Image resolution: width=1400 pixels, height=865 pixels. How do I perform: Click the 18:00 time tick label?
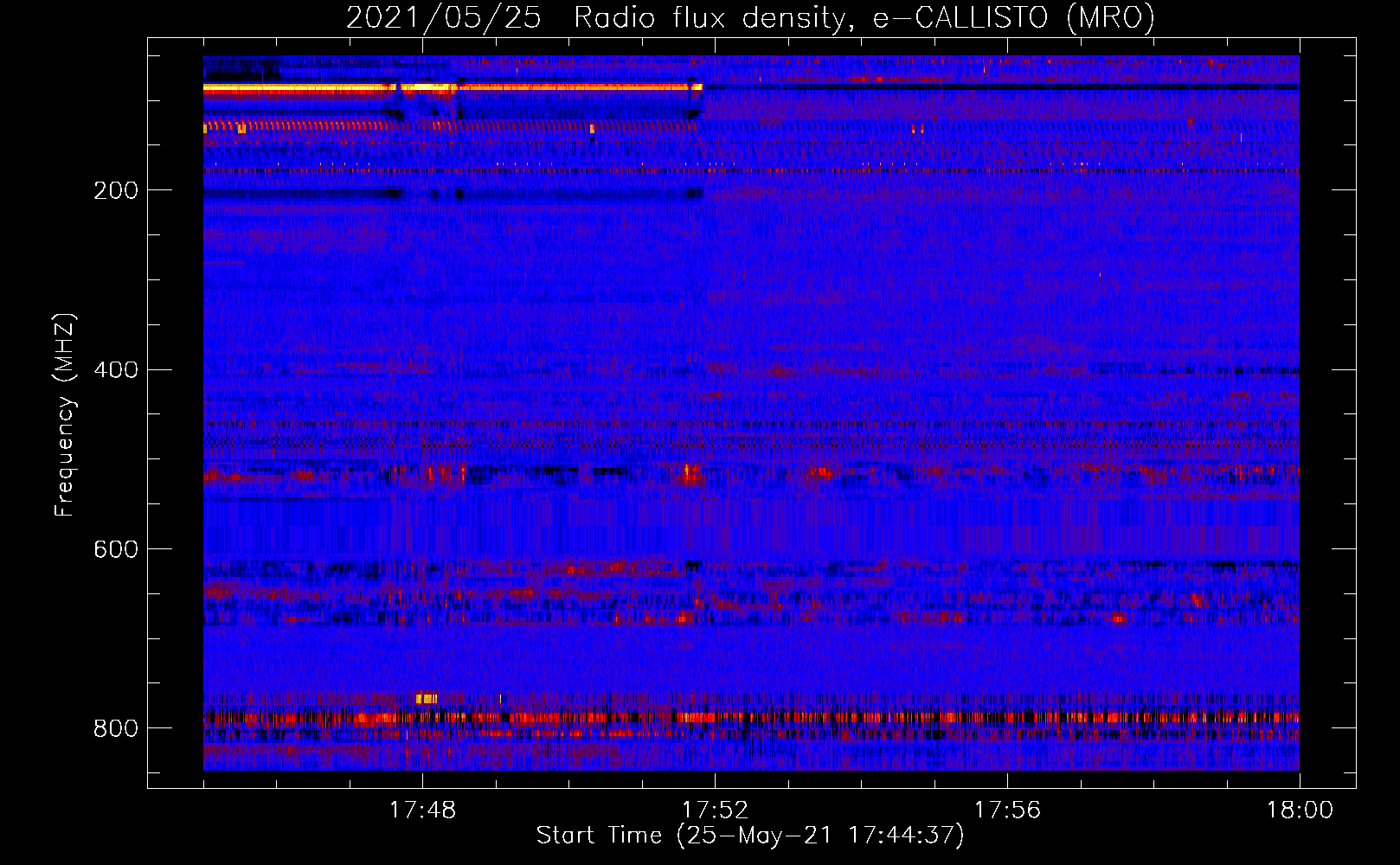1300,811
